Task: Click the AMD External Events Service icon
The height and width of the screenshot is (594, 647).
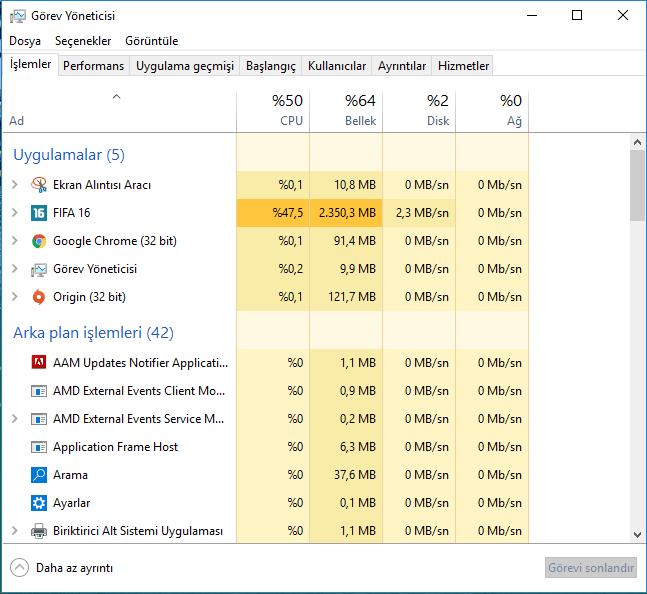Action: [39, 419]
